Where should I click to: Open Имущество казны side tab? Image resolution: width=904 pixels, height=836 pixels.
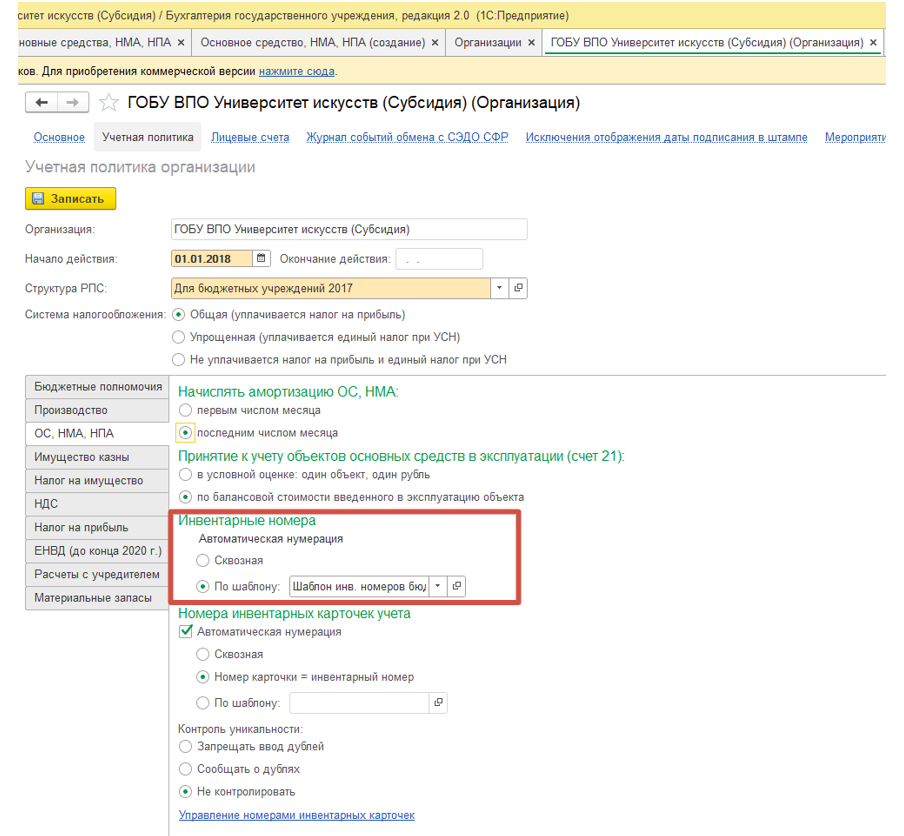tap(97, 457)
